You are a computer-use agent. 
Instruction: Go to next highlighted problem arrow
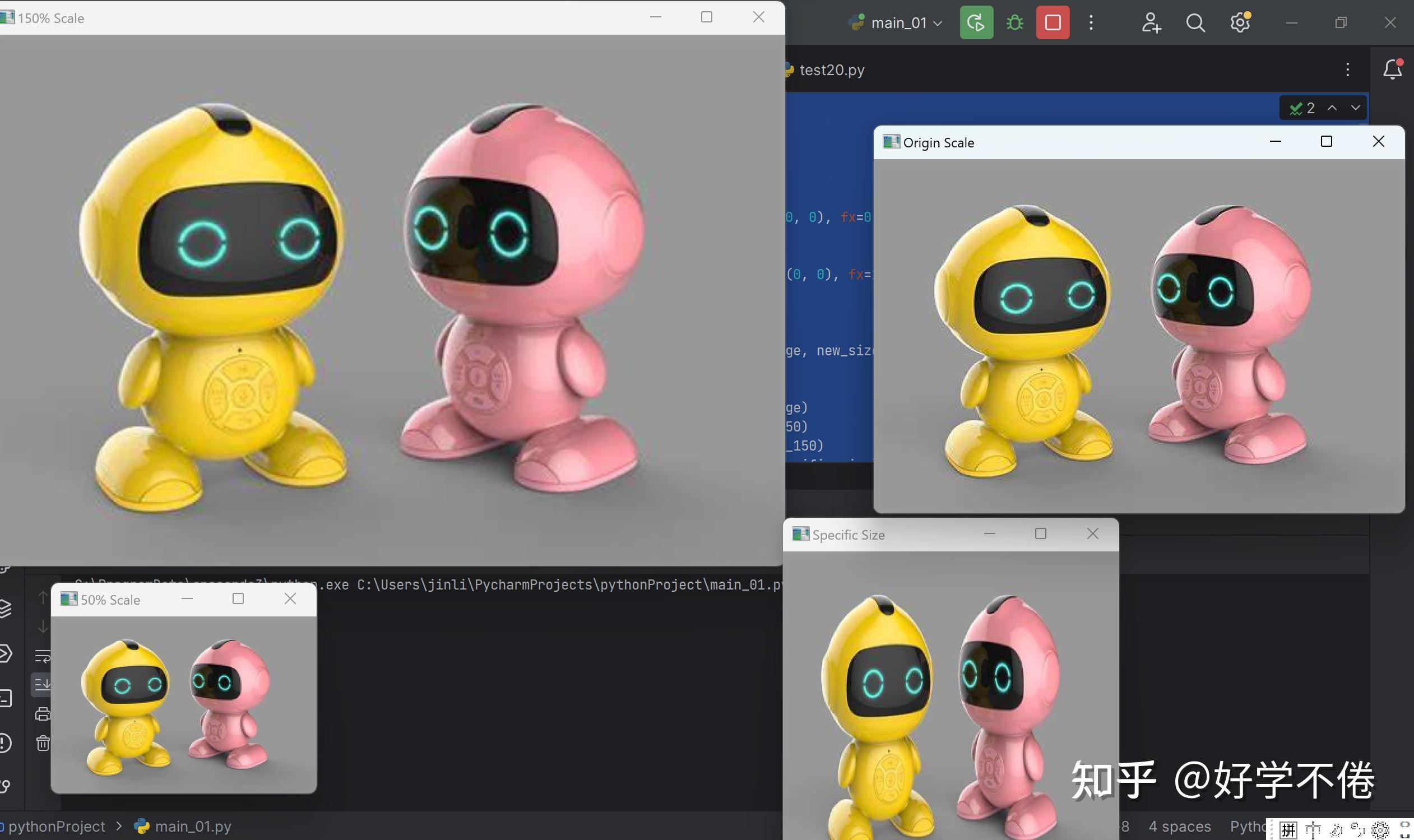1355,108
